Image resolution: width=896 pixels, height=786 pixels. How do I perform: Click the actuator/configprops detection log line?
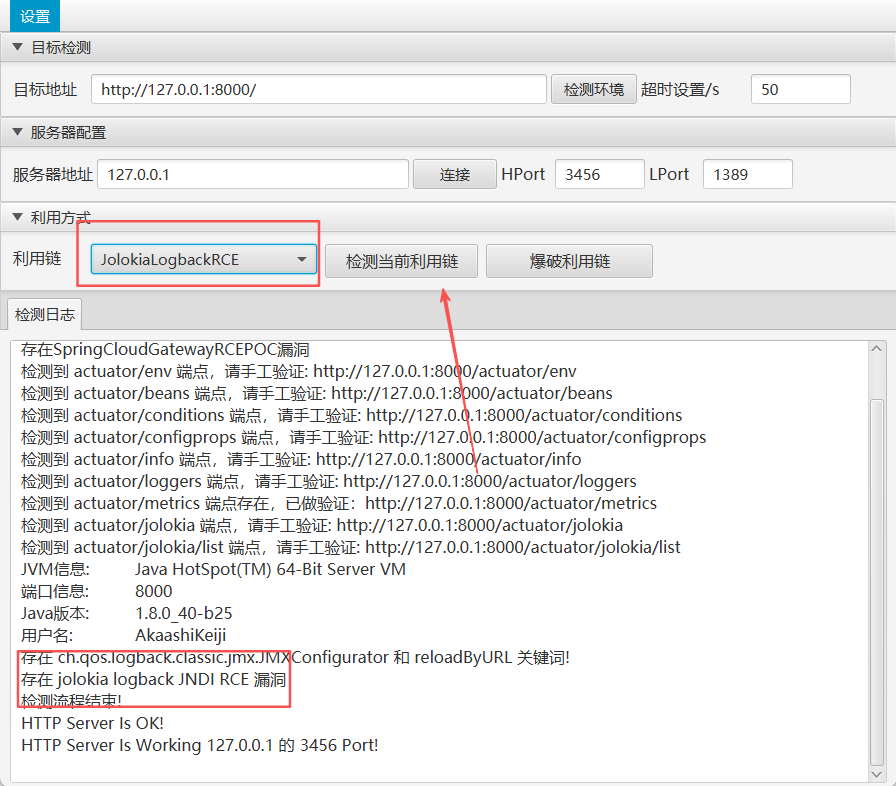(363, 438)
